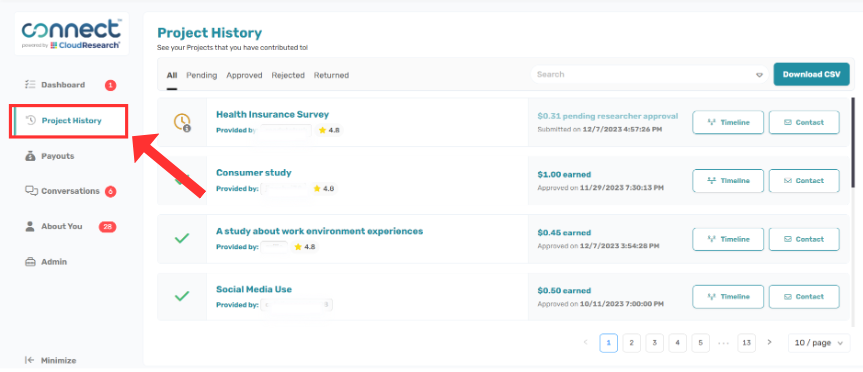The width and height of the screenshot is (863, 372).
Task: Switch to the Returned tab
Action: (331, 75)
